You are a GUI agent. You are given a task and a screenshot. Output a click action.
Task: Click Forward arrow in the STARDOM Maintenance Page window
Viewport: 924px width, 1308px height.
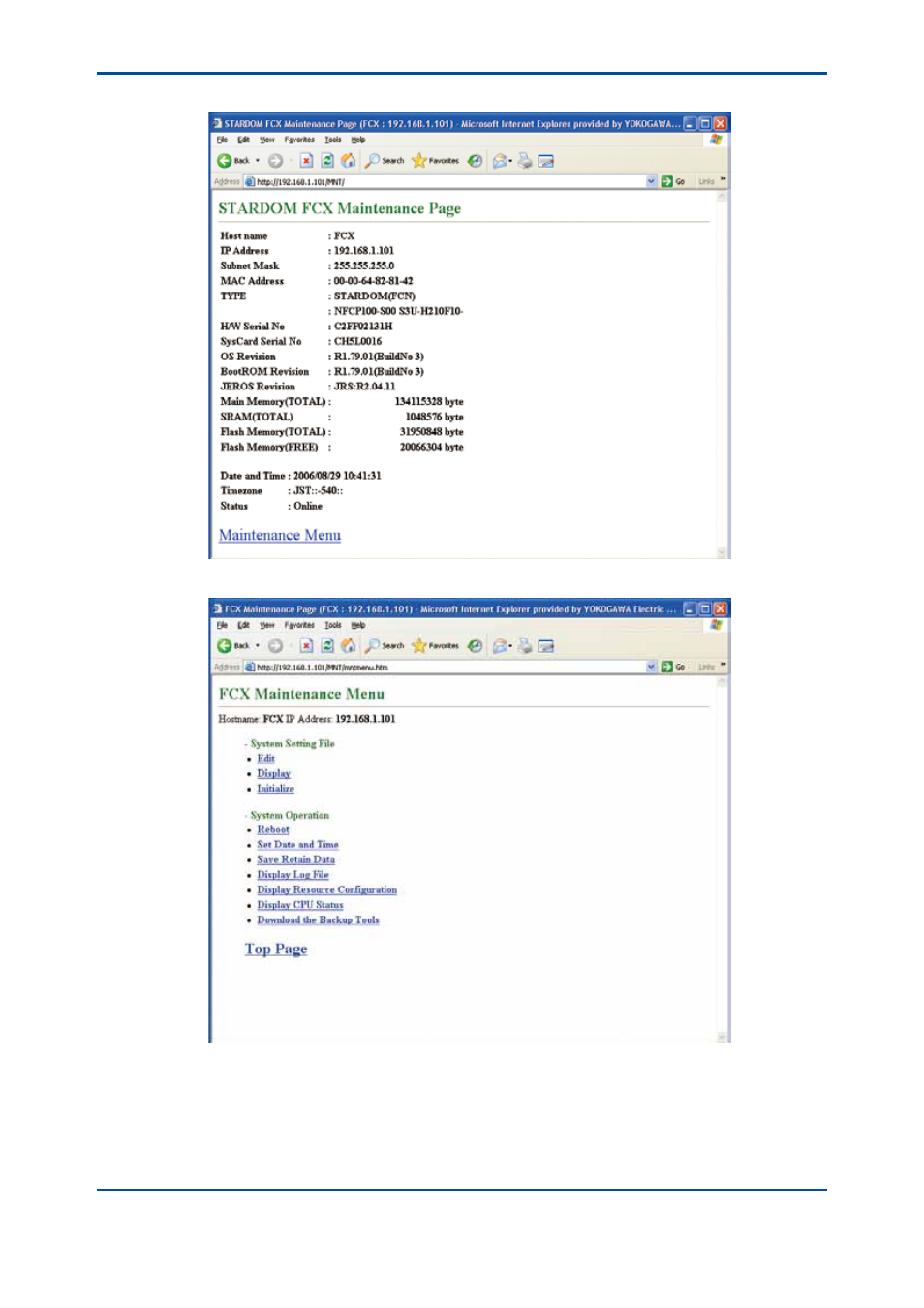[275, 161]
